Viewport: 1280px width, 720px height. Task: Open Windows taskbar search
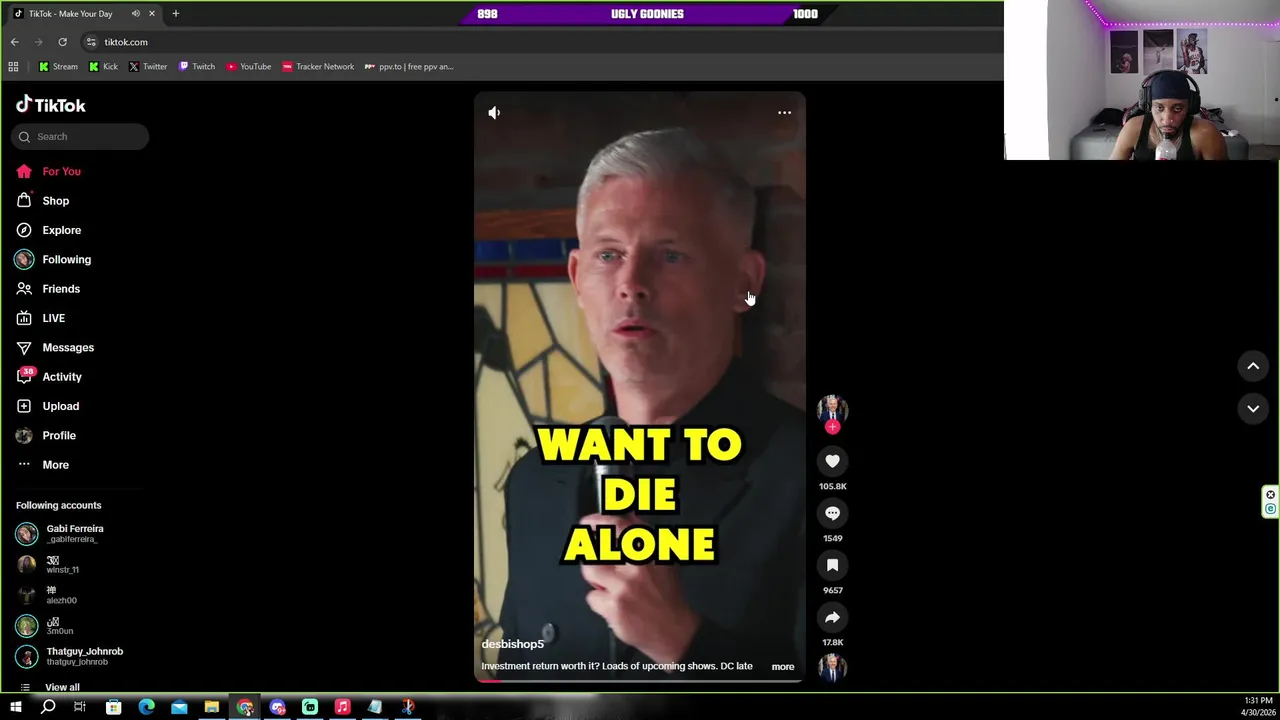coord(48,707)
